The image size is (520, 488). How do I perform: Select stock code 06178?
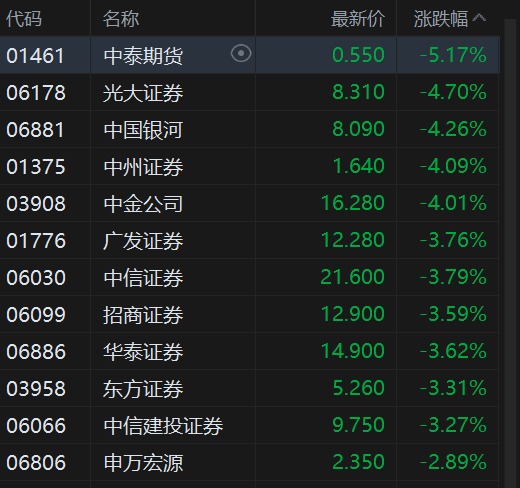tap(36, 93)
